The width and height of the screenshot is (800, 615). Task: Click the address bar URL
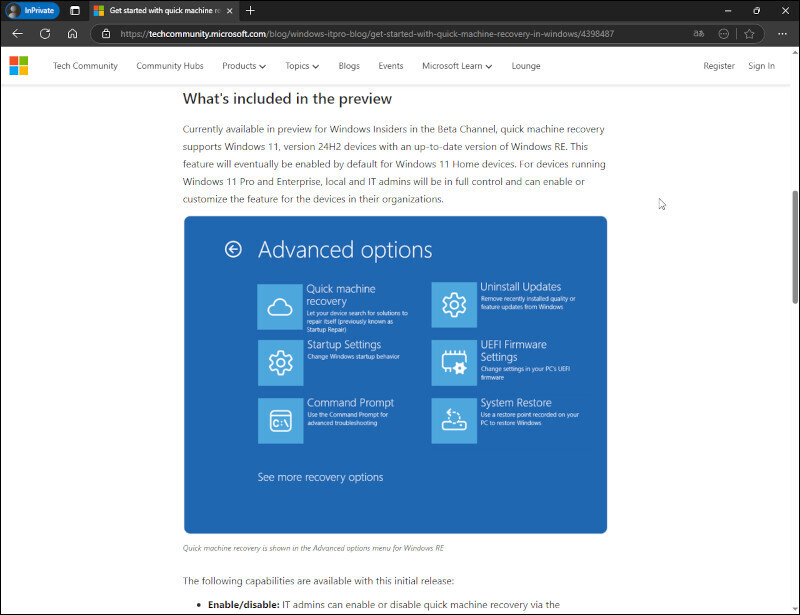367,34
